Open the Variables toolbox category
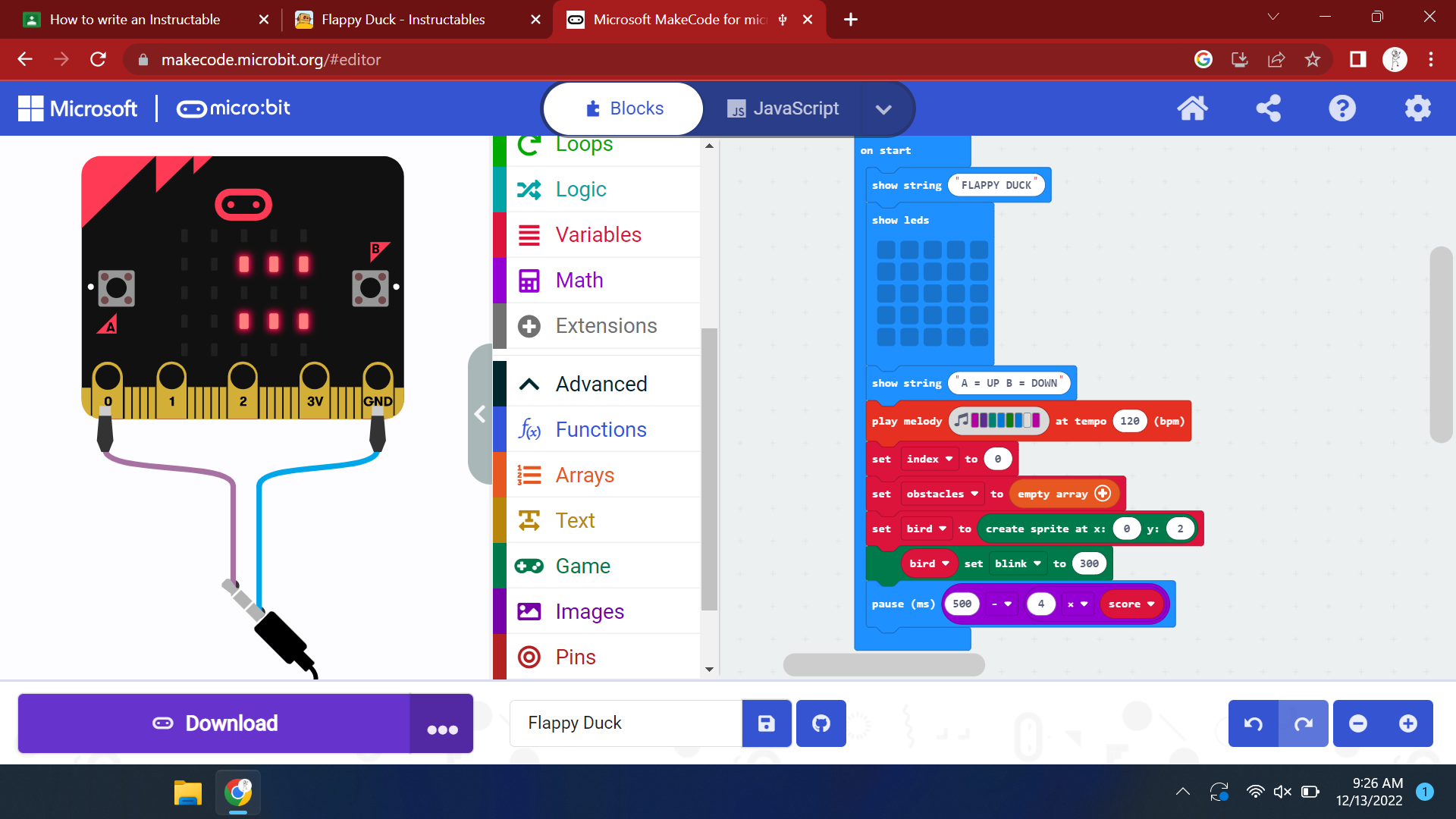This screenshot has width=1456, height=819. tap(598, 234)
